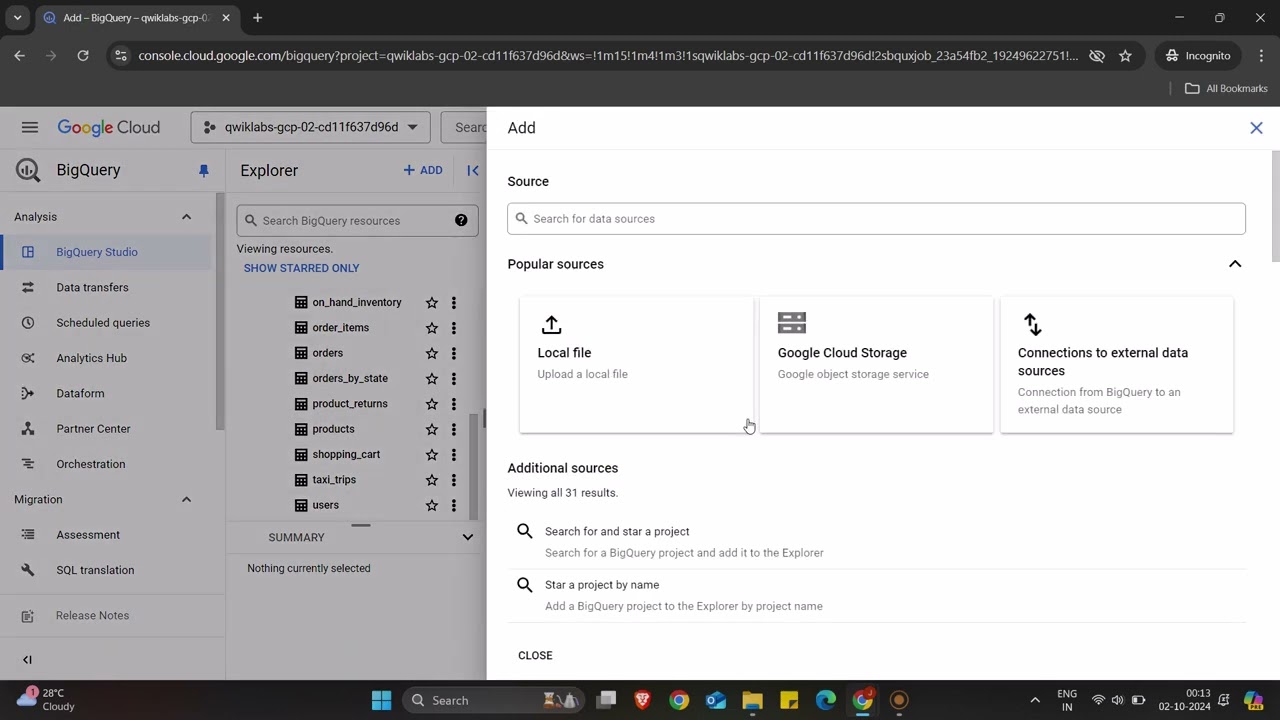Open the Google Cloud navigation hamburger menu
The height and width of the screenshot is (720, 1280).
click(29, 127)
